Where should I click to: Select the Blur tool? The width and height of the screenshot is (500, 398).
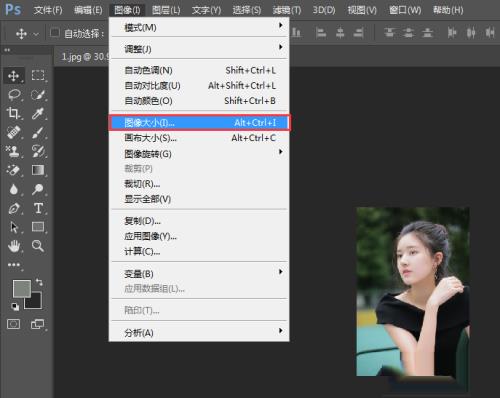(x=14, y=189)
